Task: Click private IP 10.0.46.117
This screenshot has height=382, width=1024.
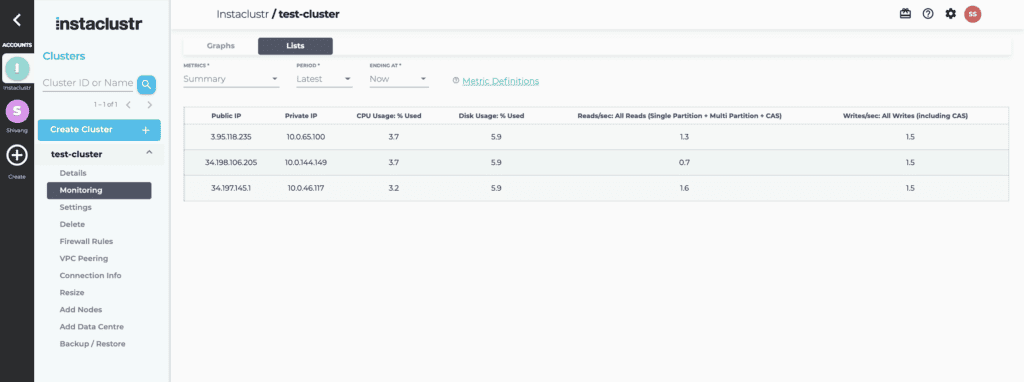Action: [x=306, y=188]
